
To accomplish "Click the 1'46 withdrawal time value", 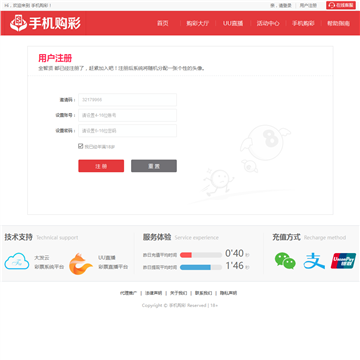I will tap(235, 266).
